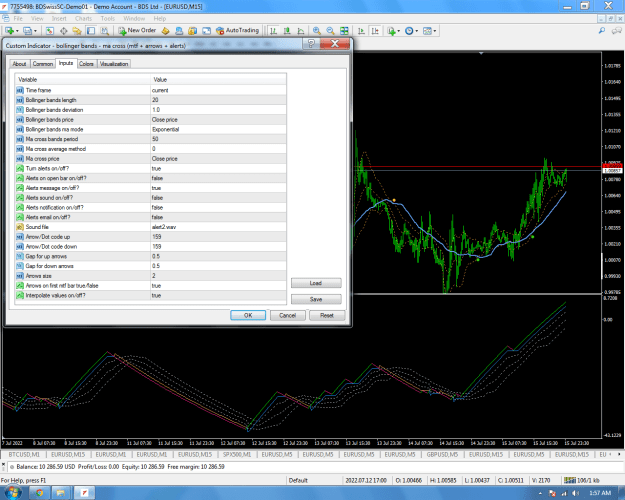Toggle the Navigator star-folder icon
The width and height of the screenshot is (625, 500).
77,31
